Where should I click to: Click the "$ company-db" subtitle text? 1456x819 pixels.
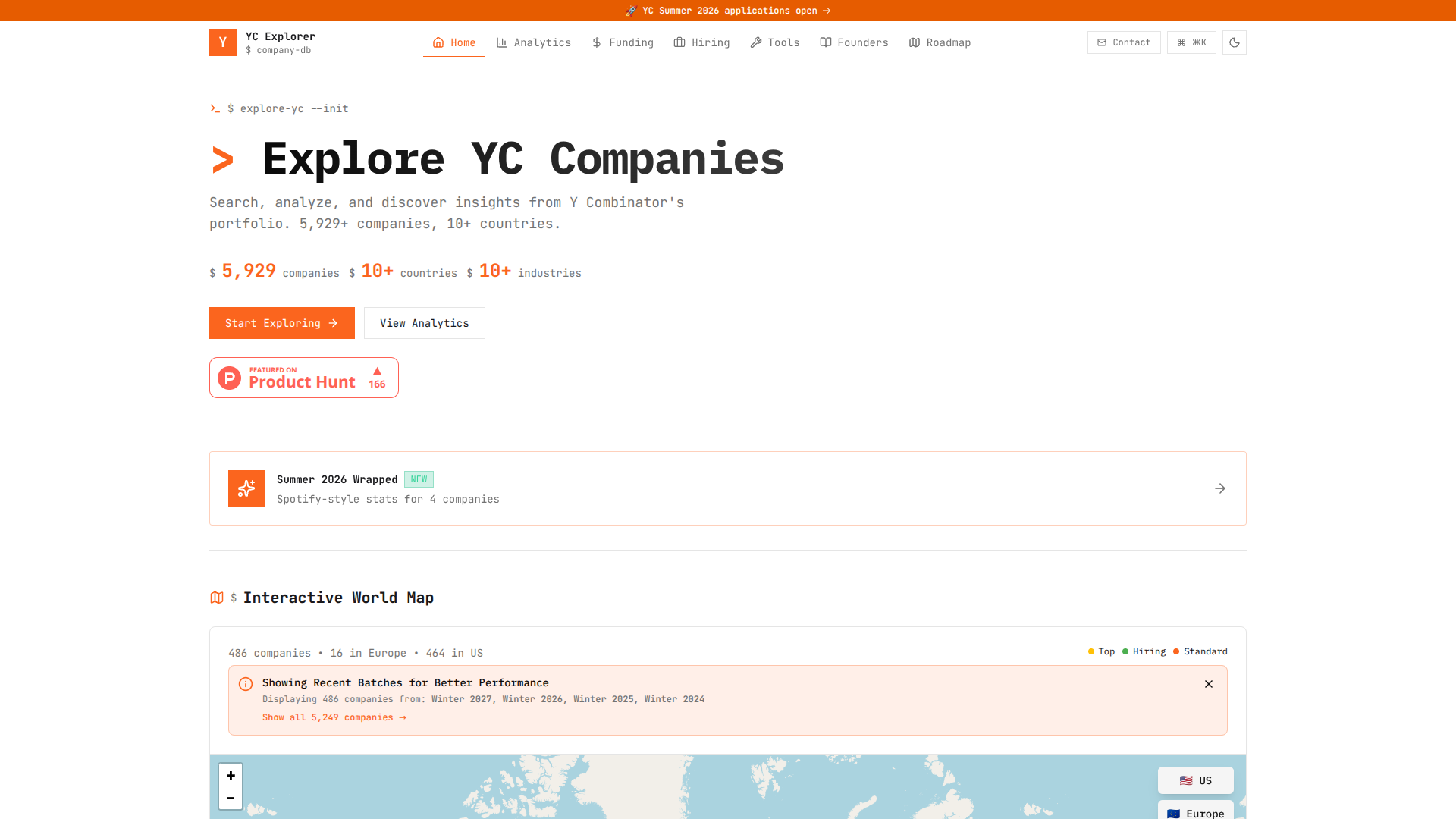(278, 50)
